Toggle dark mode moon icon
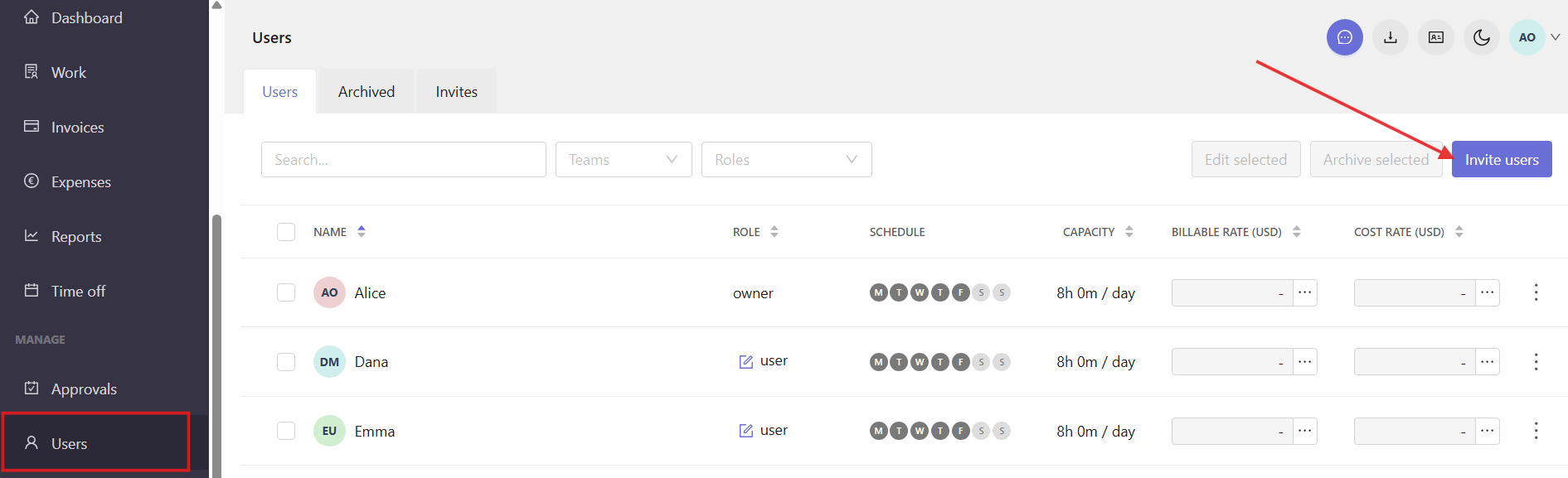The width and height of the screenshot is (1568, 478). pos(1482,37)
